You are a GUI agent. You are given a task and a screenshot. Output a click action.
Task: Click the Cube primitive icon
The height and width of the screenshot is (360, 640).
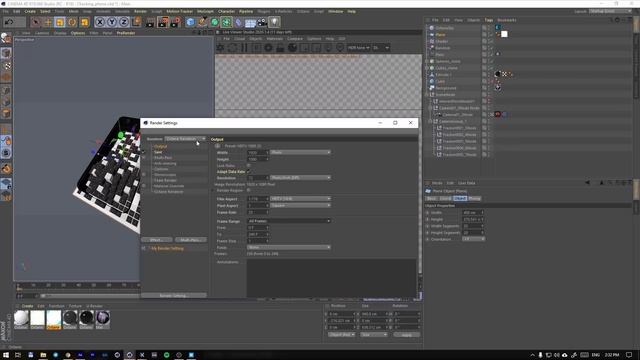[190, 22]
